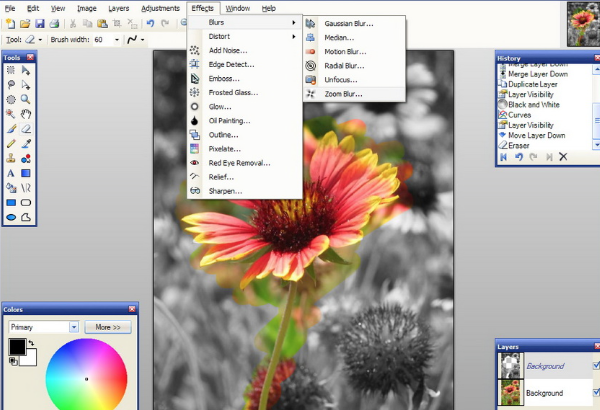Click the Save disk toolbar icon
Screen dimensions: 600x410
click(40, 24)
